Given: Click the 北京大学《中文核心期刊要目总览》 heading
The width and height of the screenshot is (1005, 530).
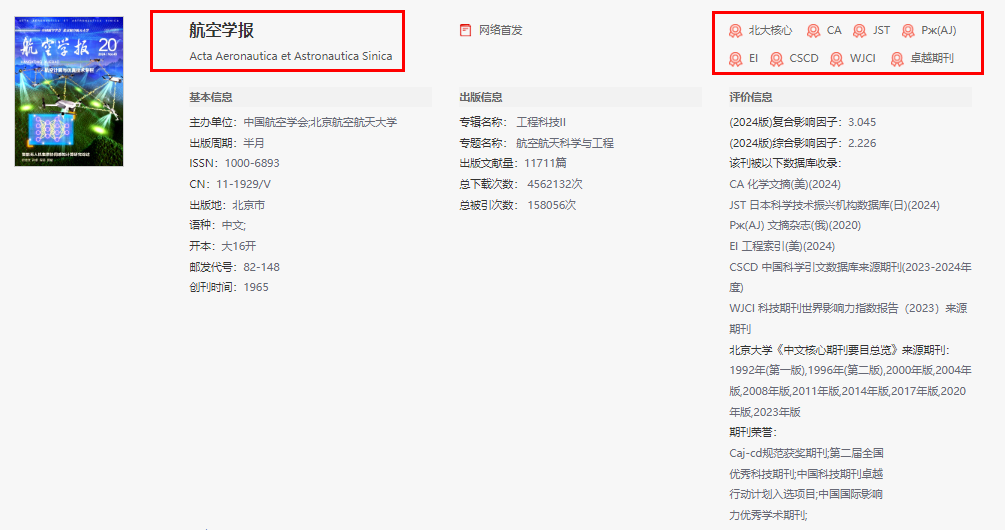Looking at the screenshot, I should point(839,350).
